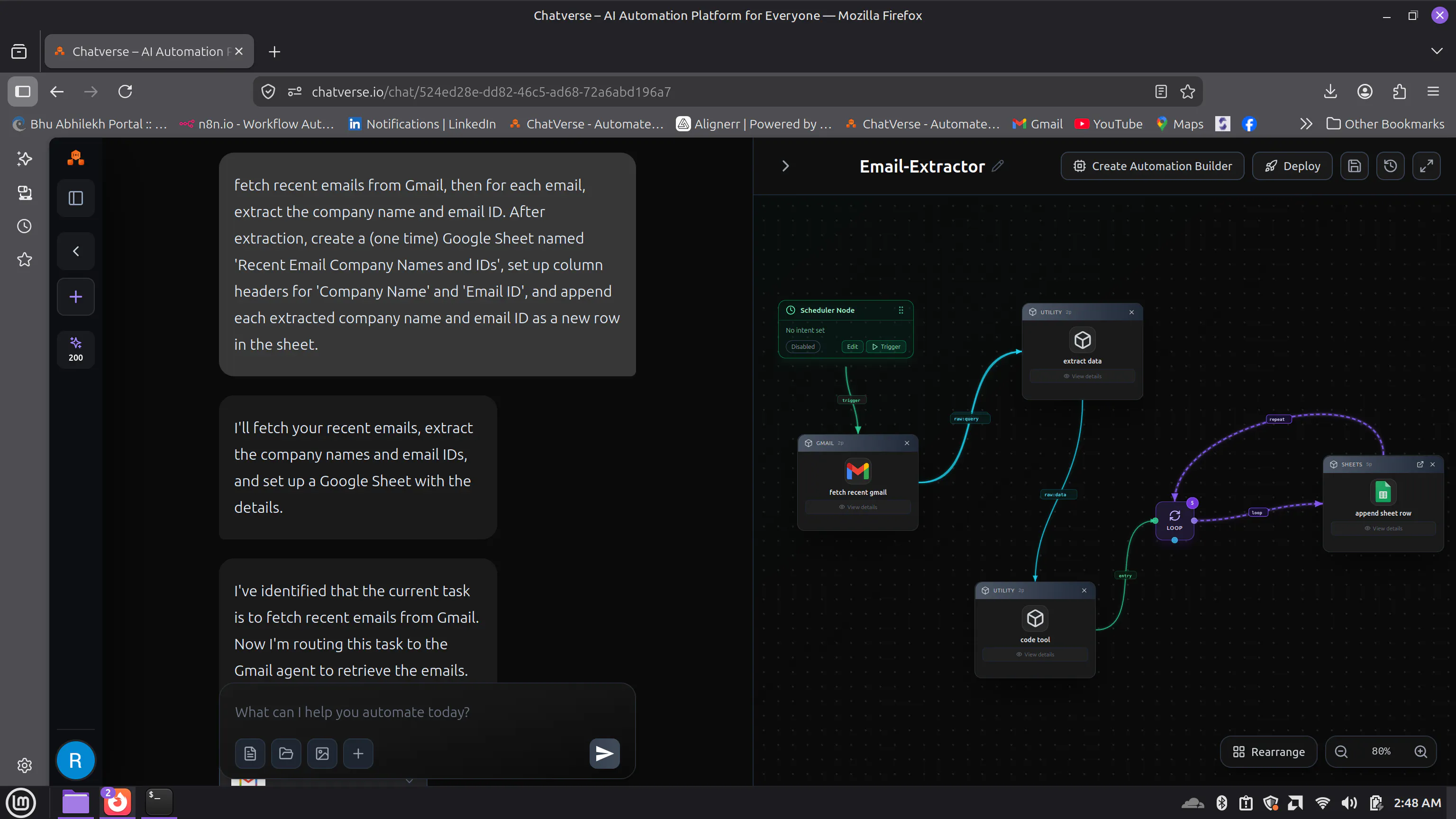The height and width of the screenshot is (819, 1456).
Task: Bookmark this page with star icon
Action: tap(1188, 91)
